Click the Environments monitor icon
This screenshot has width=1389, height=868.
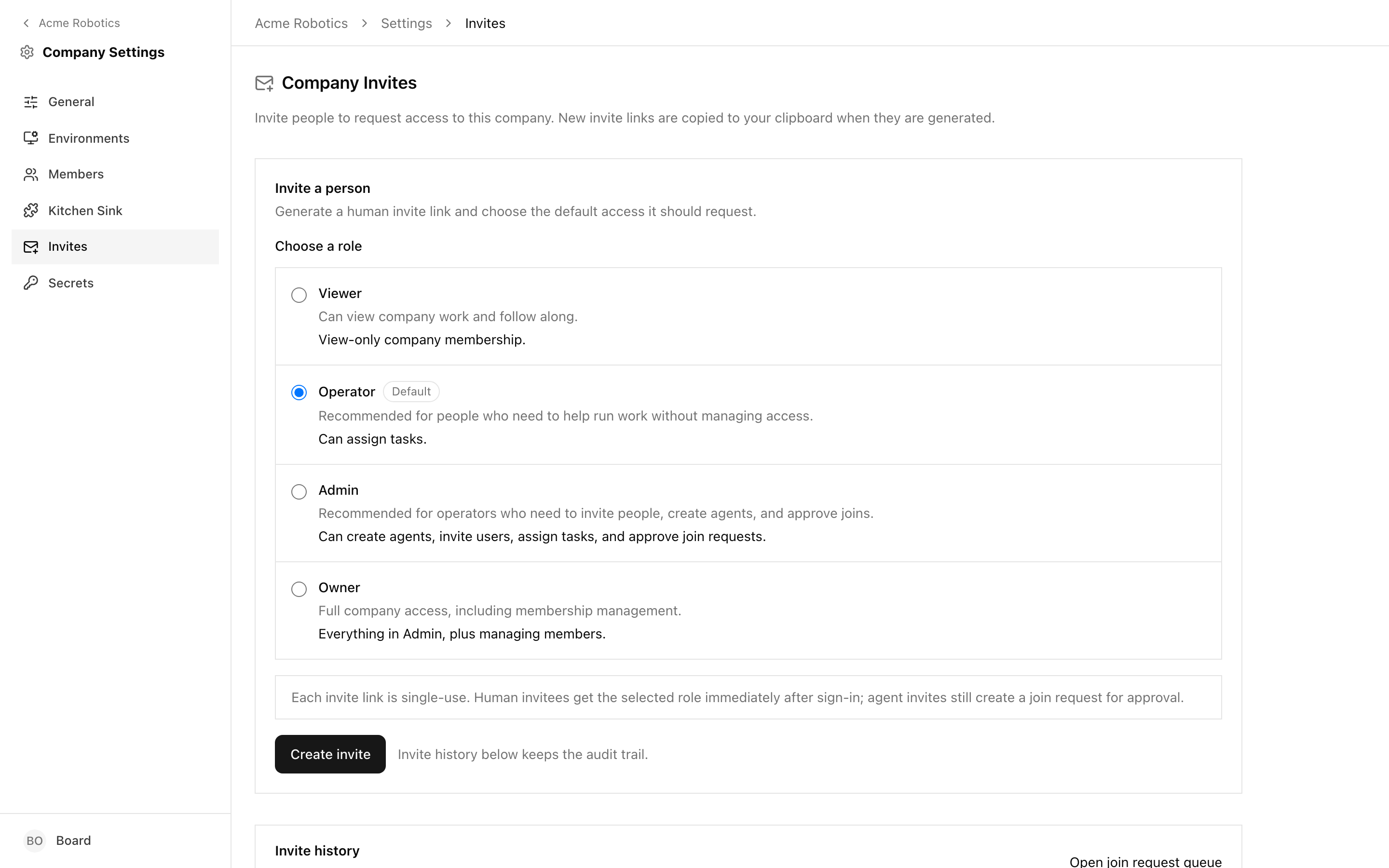click(31, 138)
